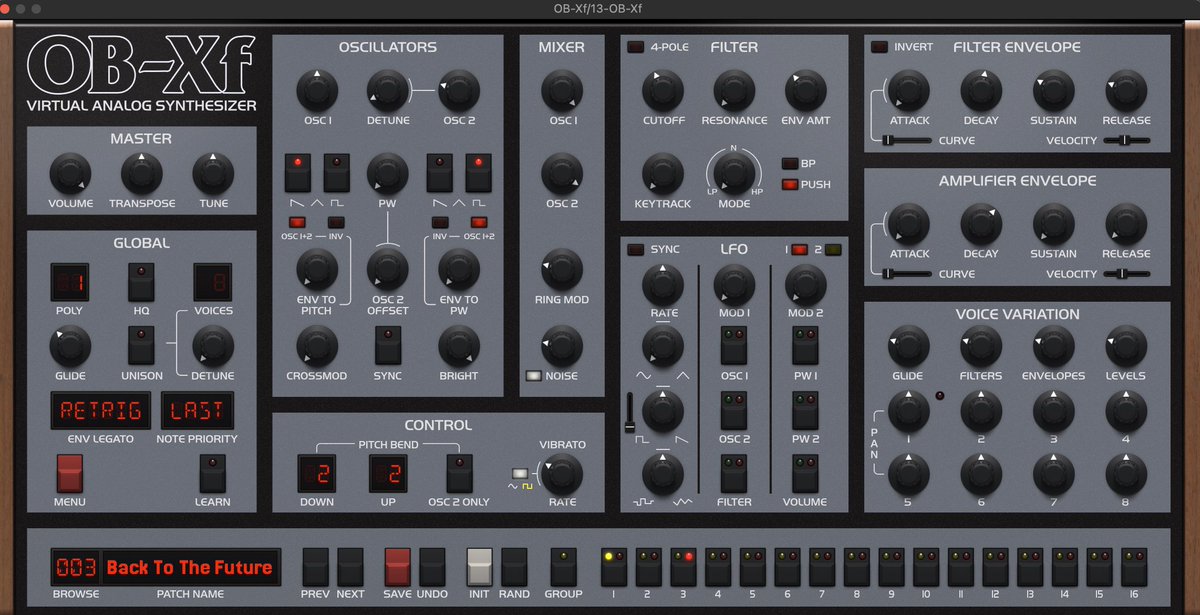Select patch button 5
The height and width of the screenshot is (615, 1200).
coord(752,565)
